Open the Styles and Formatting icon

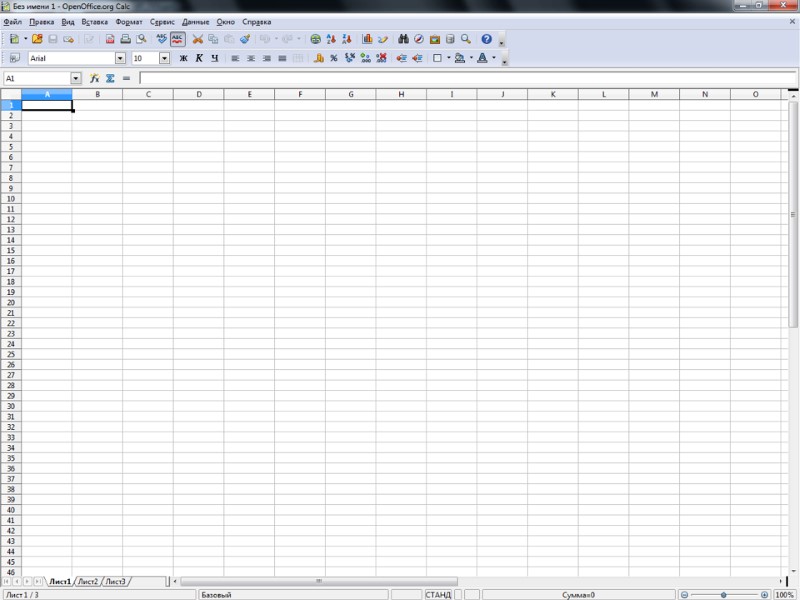[15, 58]
